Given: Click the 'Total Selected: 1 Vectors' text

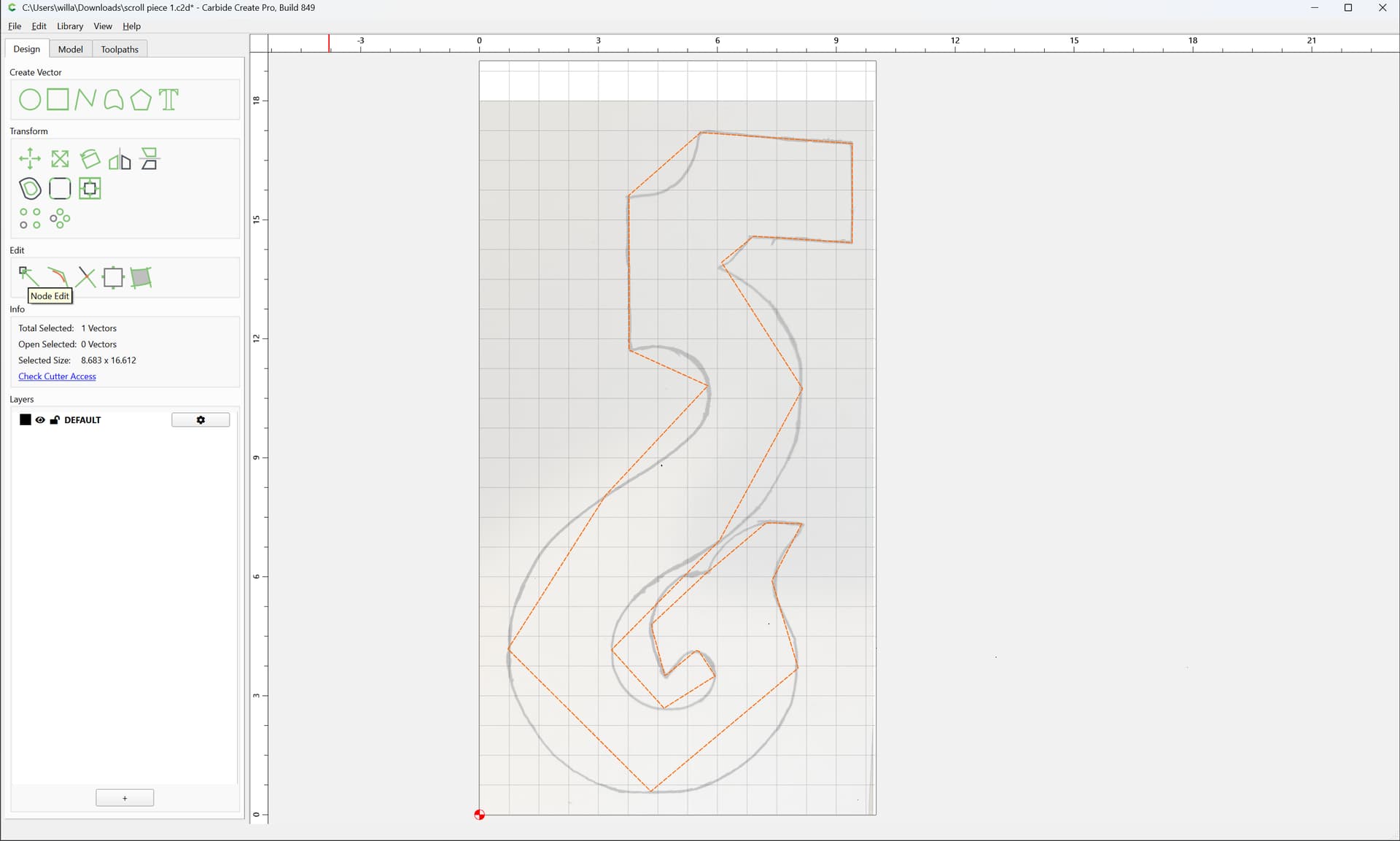Looking at the screenshot, I should click(67, 328).
